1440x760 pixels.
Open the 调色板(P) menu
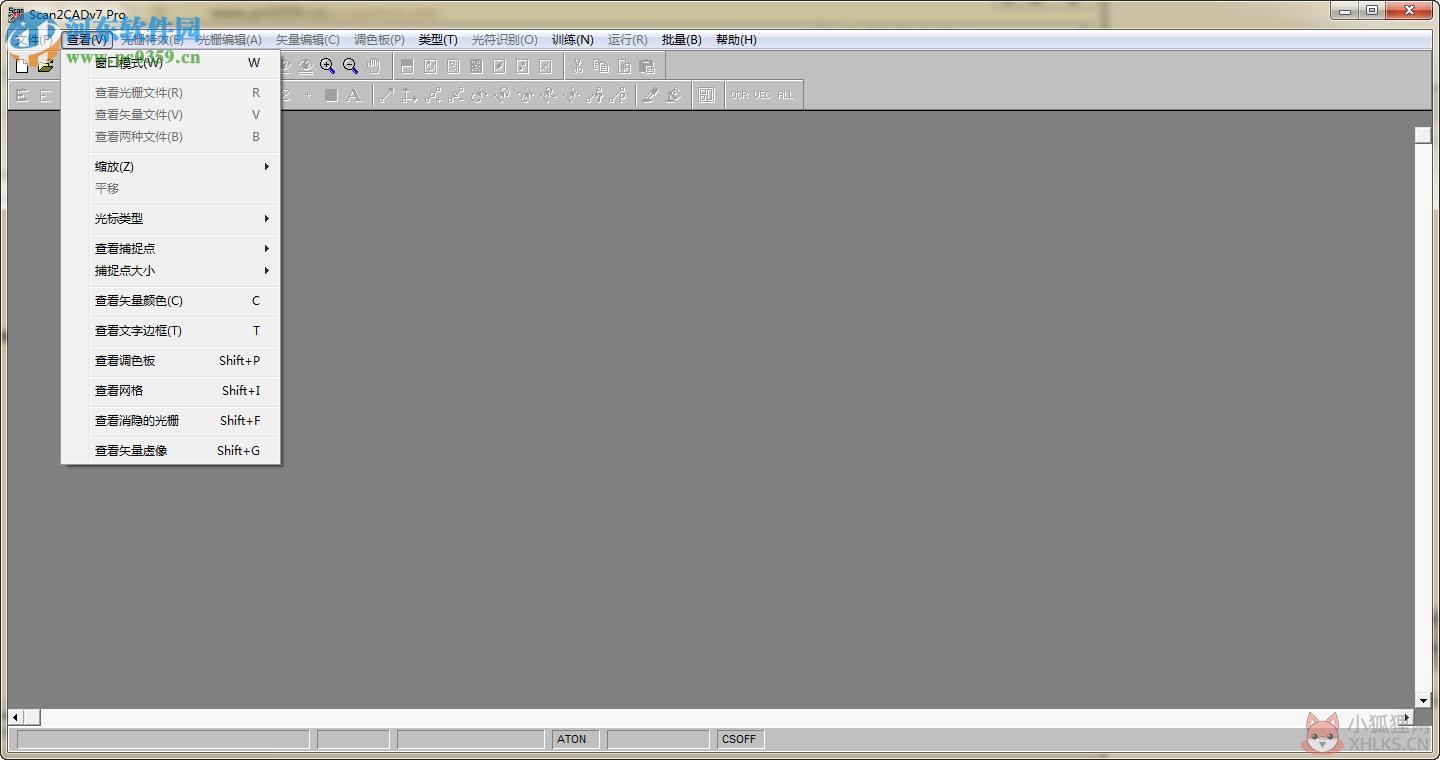tap(379, 40)
